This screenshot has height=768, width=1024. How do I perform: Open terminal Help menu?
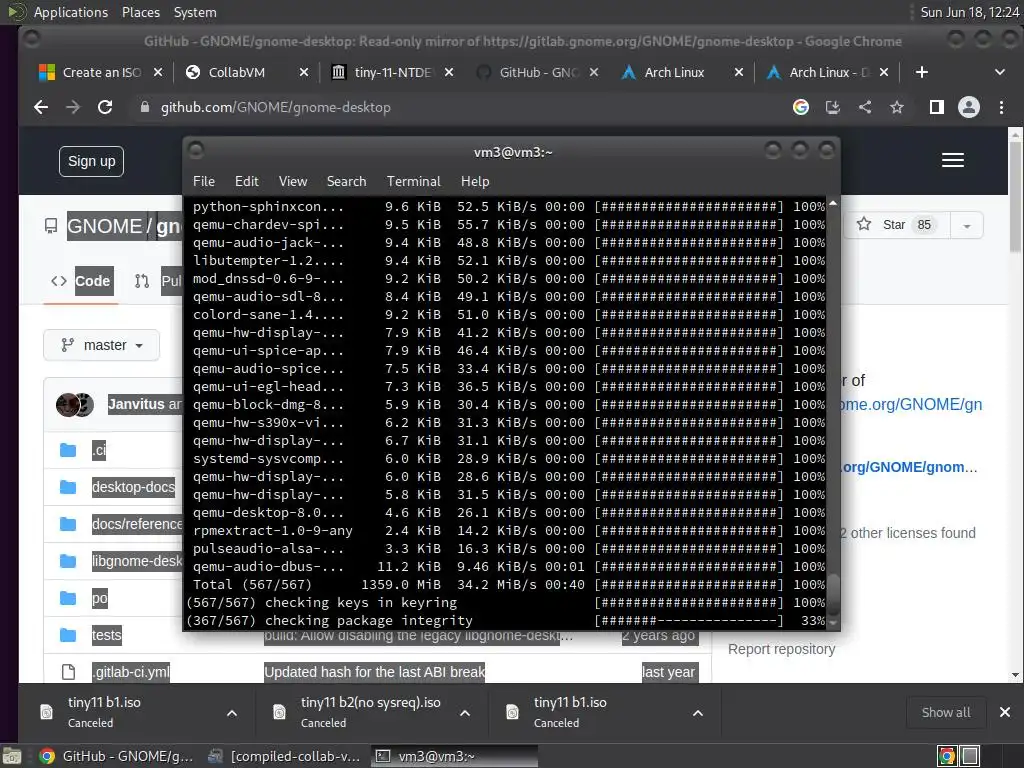(x=475, y=182)
